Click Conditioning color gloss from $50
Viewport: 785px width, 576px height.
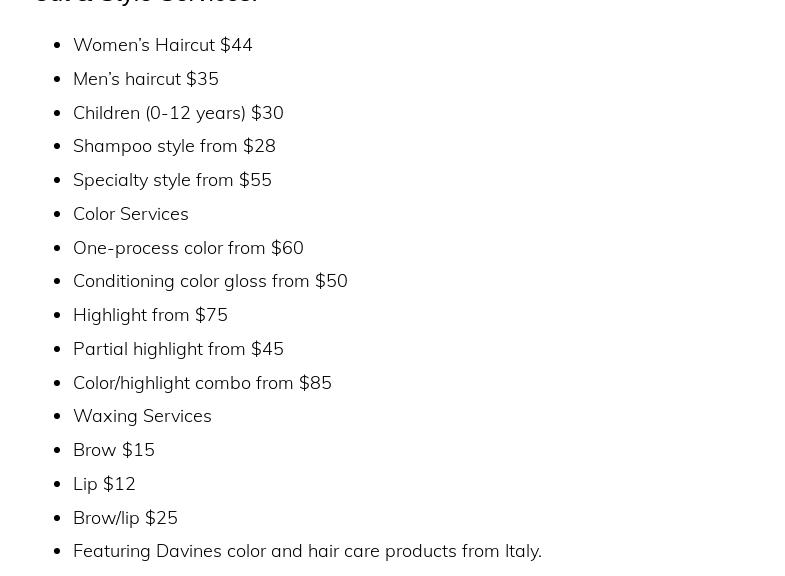pyautogui.click(x=210, y=281)
